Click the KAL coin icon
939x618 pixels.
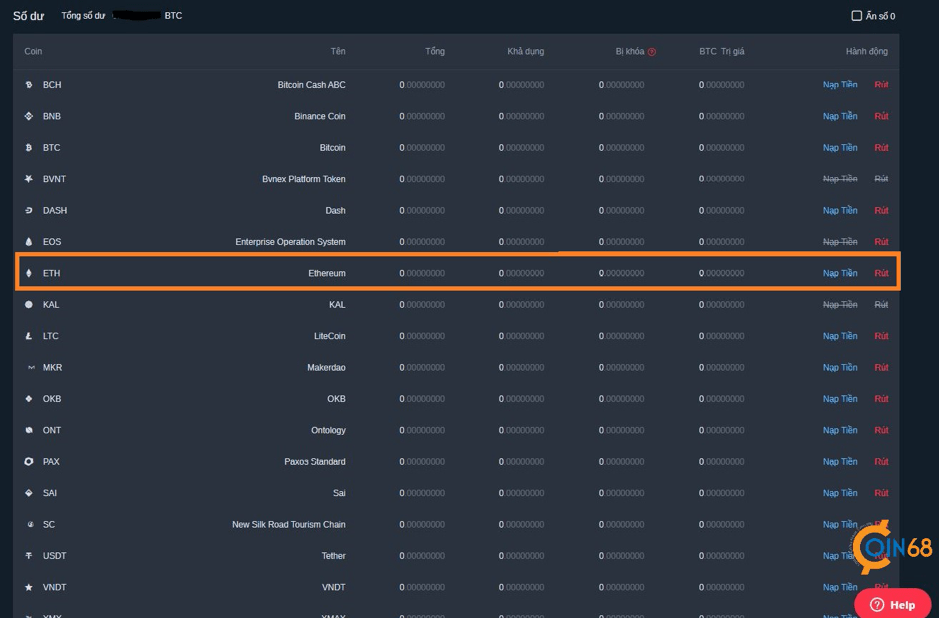pos(29,304)
